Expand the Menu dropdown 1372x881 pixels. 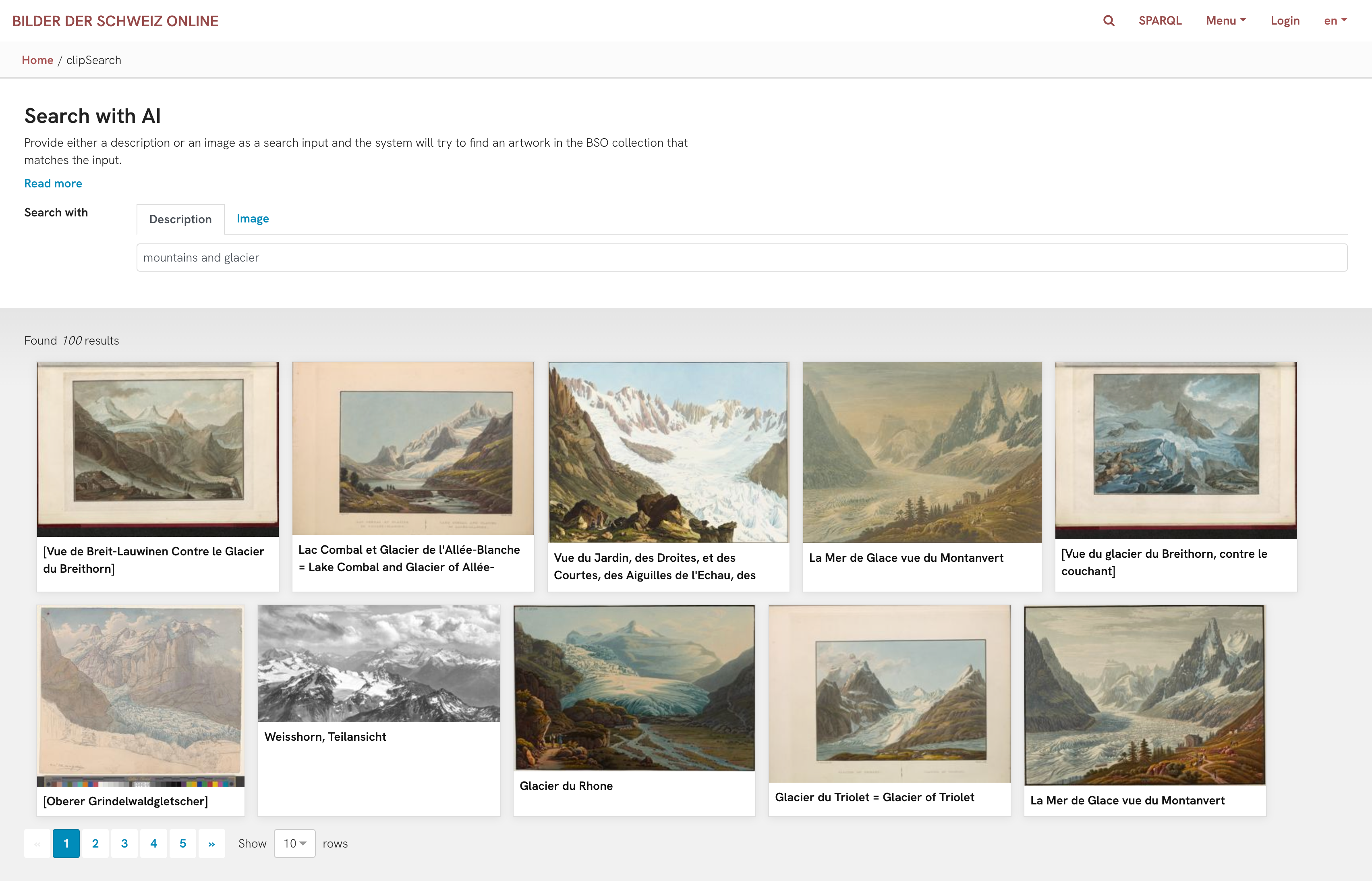tap(1226, 21)
